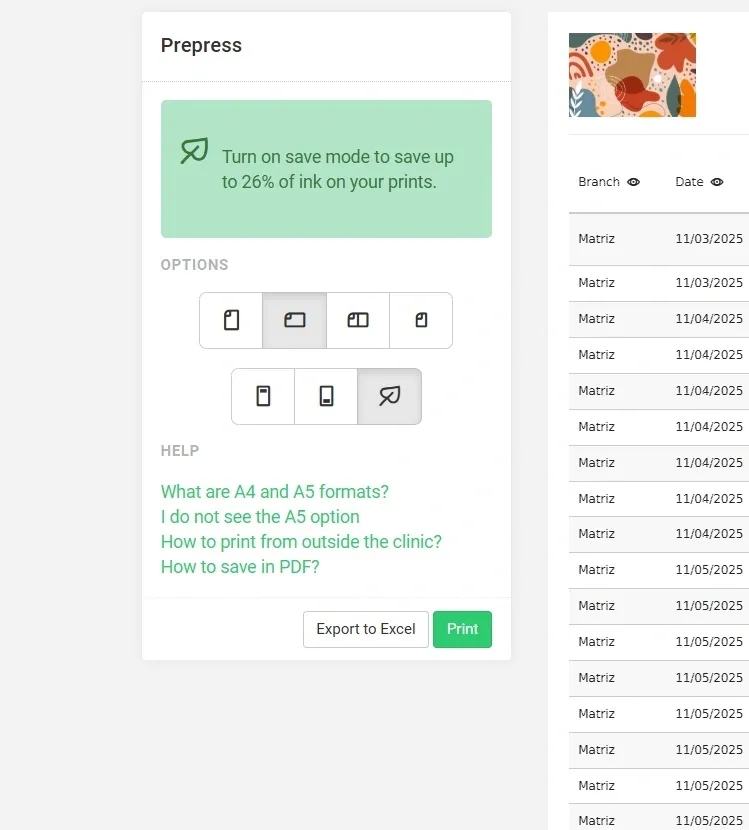Select the two-panel split page layout
The height and width of the screenshot is (830, 749).
coord(358,321)
